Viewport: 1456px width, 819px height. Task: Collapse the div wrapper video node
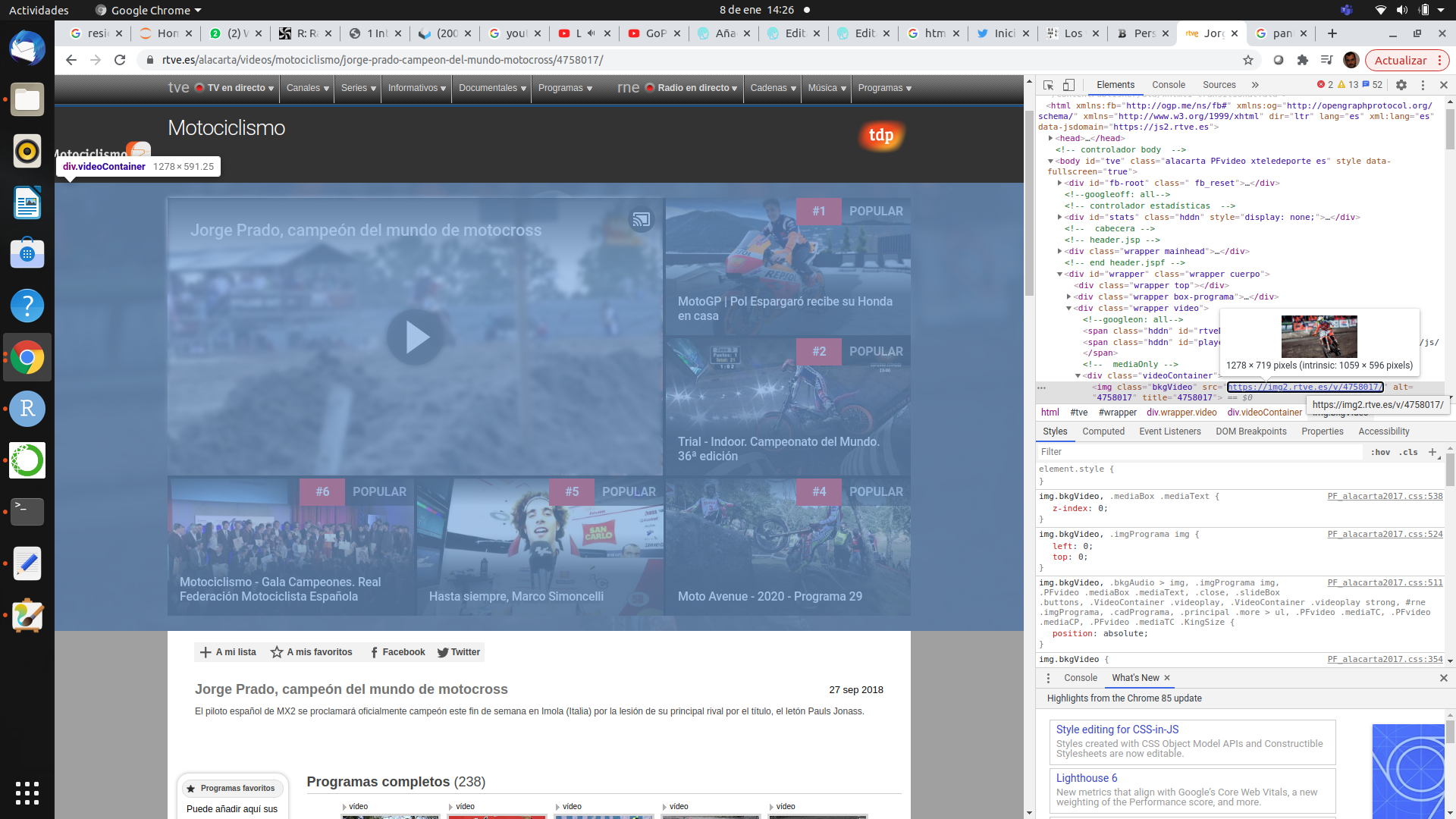tap(1068, 308)
